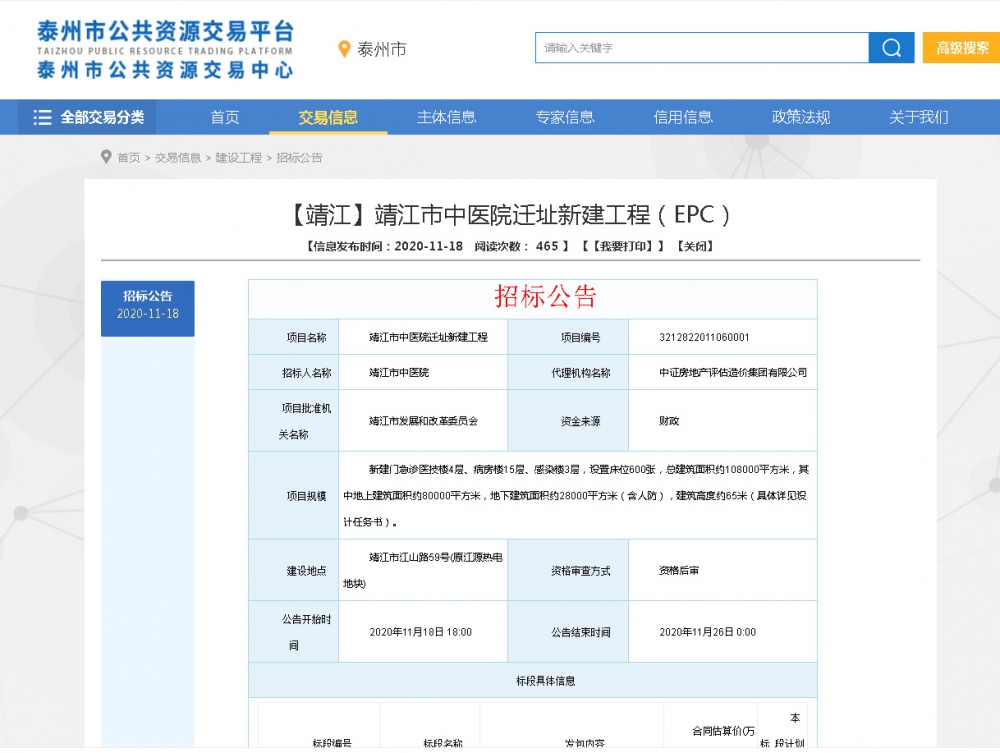Screen dimensions: 1000x753
Task: Click 招标公告 breadcrumb link
Action: 299,157
